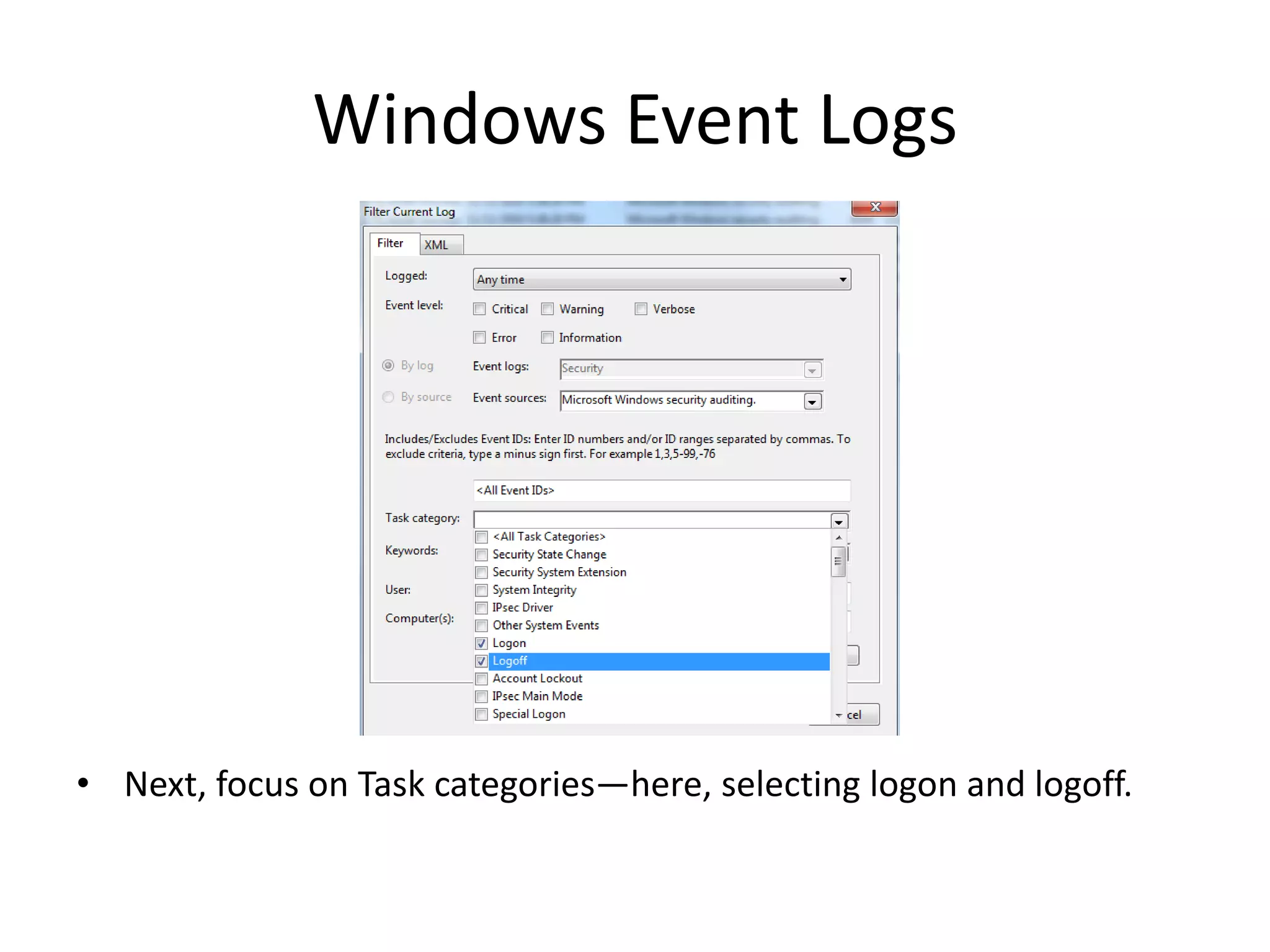
Task: Uncheck the highlighted Logoff category
Action: click(481, 661)
